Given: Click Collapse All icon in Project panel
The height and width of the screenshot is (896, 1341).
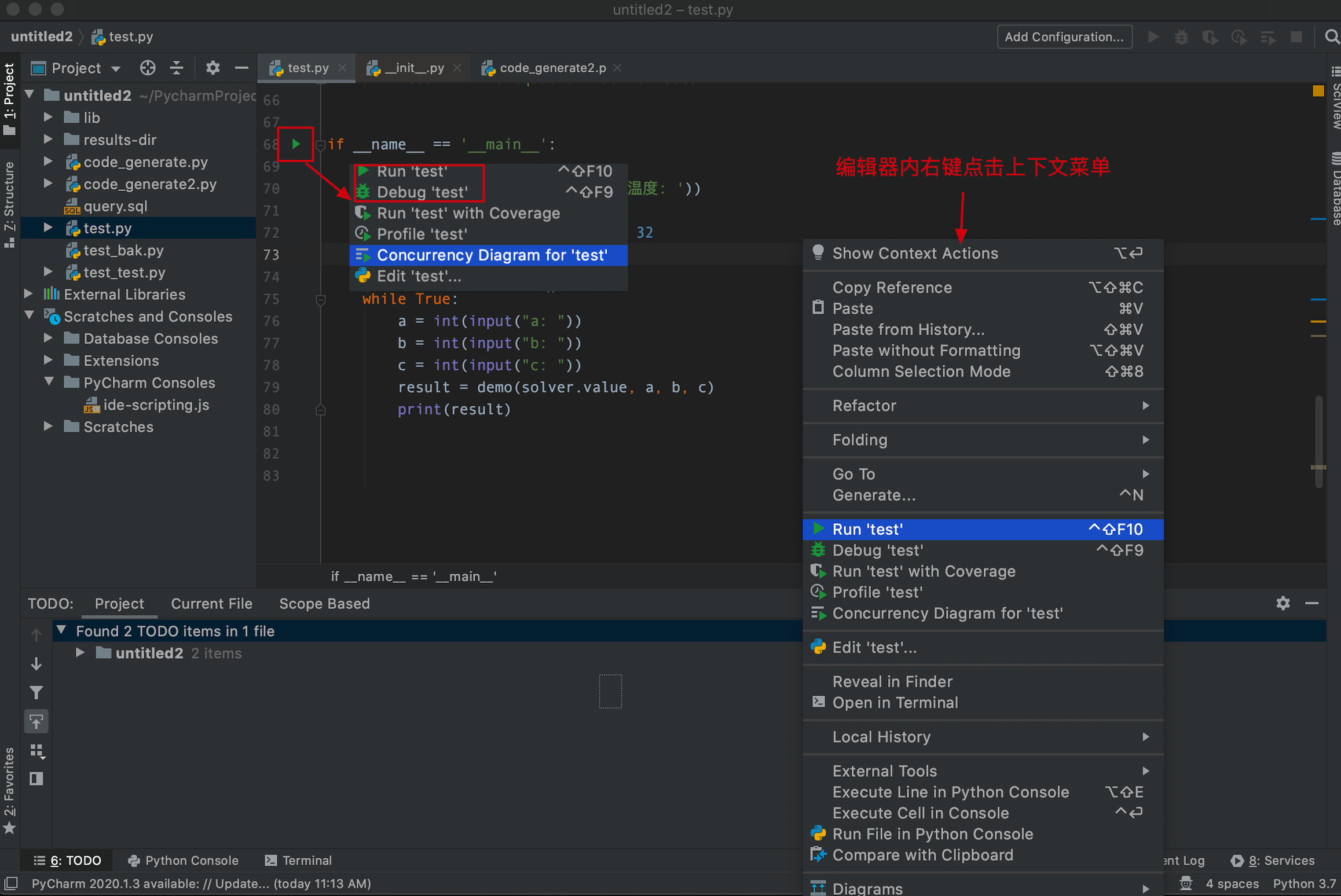Looking at the screenshot, I should (177, 68).
